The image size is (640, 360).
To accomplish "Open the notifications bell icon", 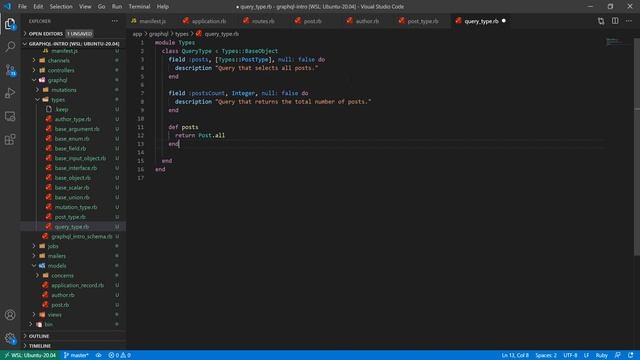I will (x=631, y=355).
